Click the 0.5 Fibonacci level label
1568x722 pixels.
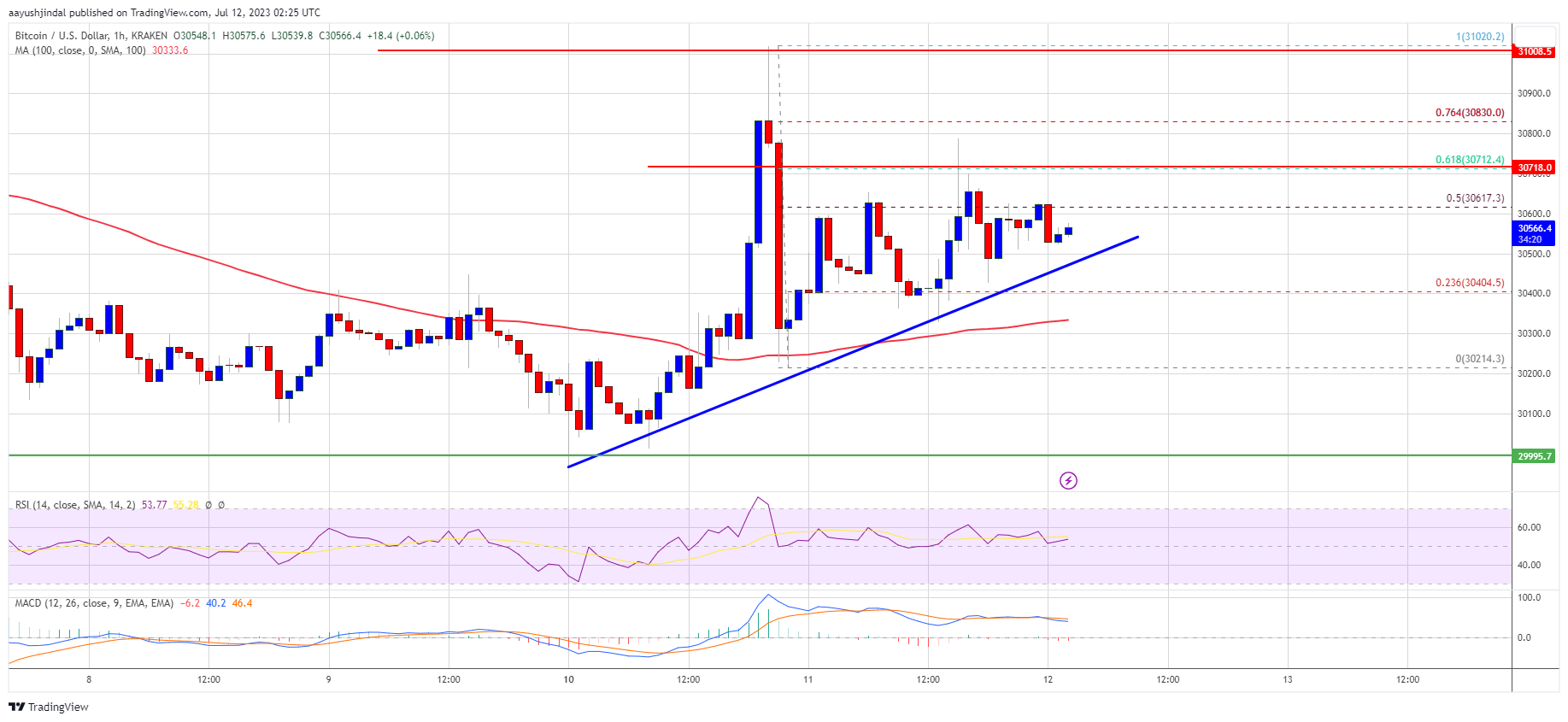pyautogui.click(x=1475, y=198)
